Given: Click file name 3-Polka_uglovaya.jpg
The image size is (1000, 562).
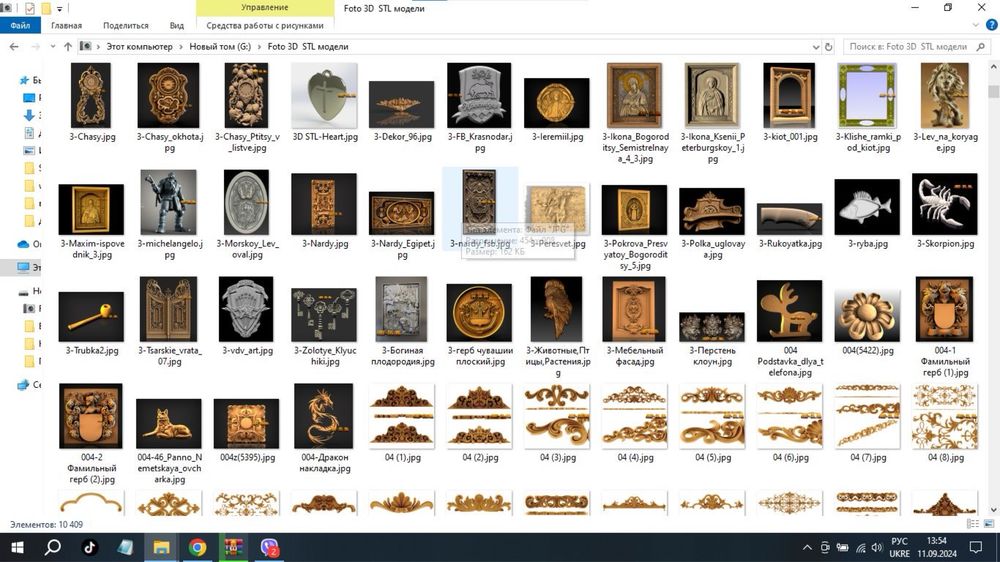Looking at the screenshot, I should pos(712,249).
